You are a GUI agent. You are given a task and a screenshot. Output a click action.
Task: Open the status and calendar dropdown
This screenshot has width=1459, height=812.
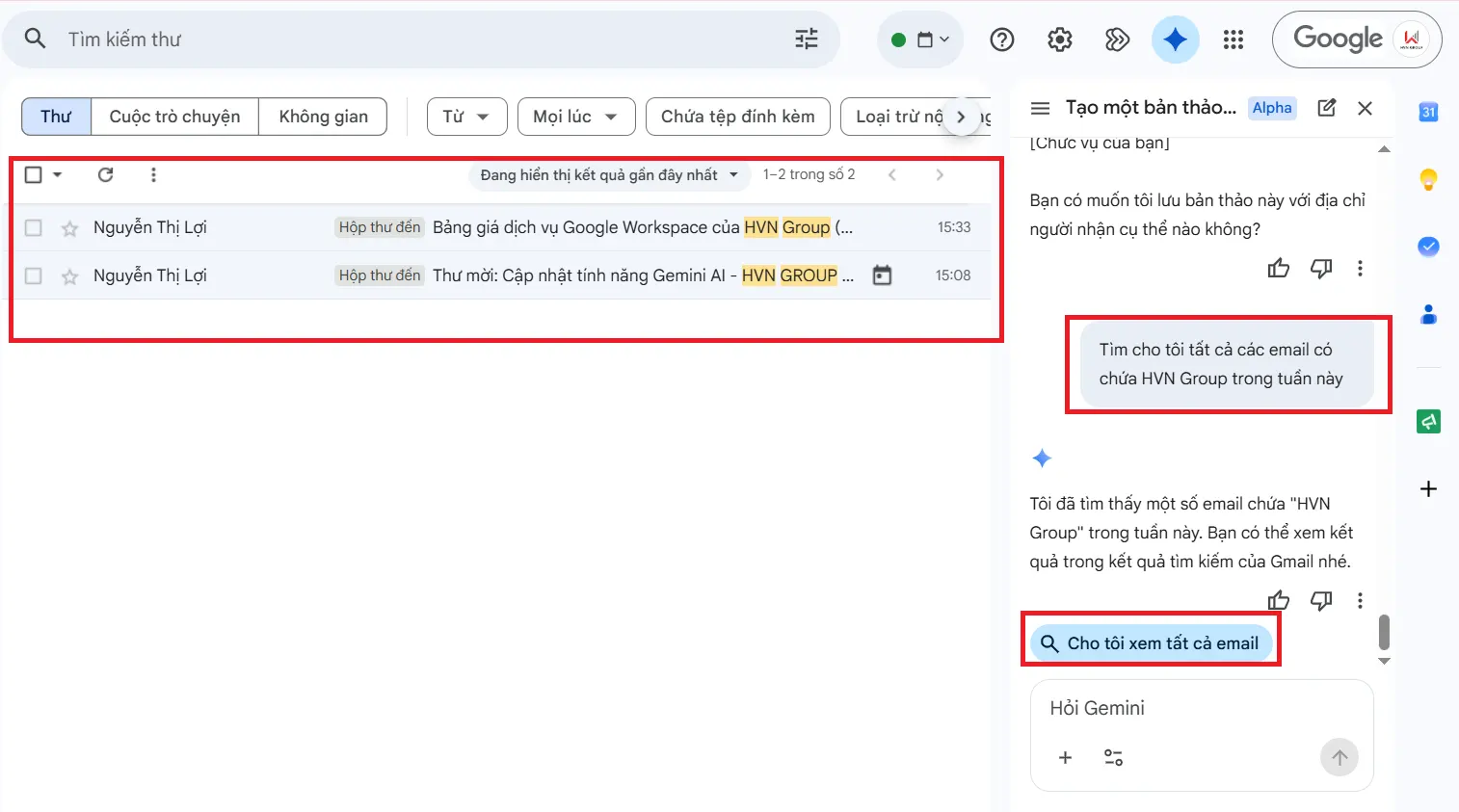(920, 39)
